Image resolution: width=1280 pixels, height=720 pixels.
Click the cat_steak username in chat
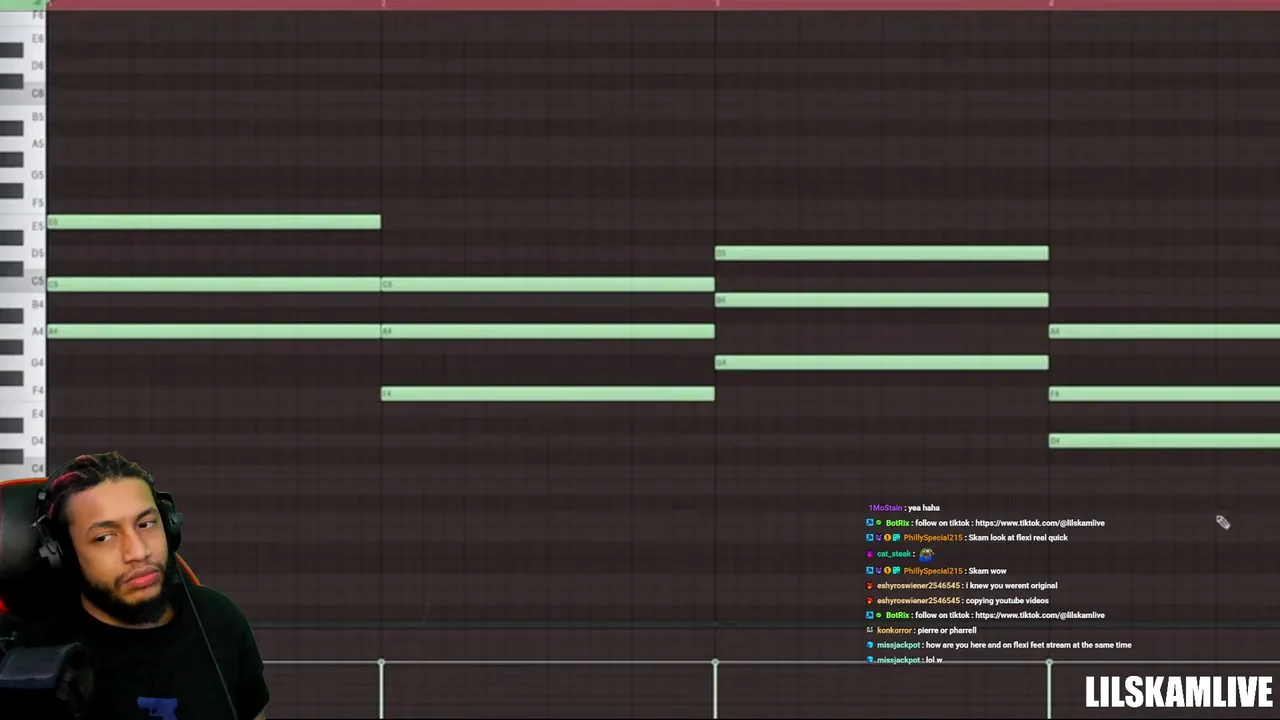(x=894, y=554)
